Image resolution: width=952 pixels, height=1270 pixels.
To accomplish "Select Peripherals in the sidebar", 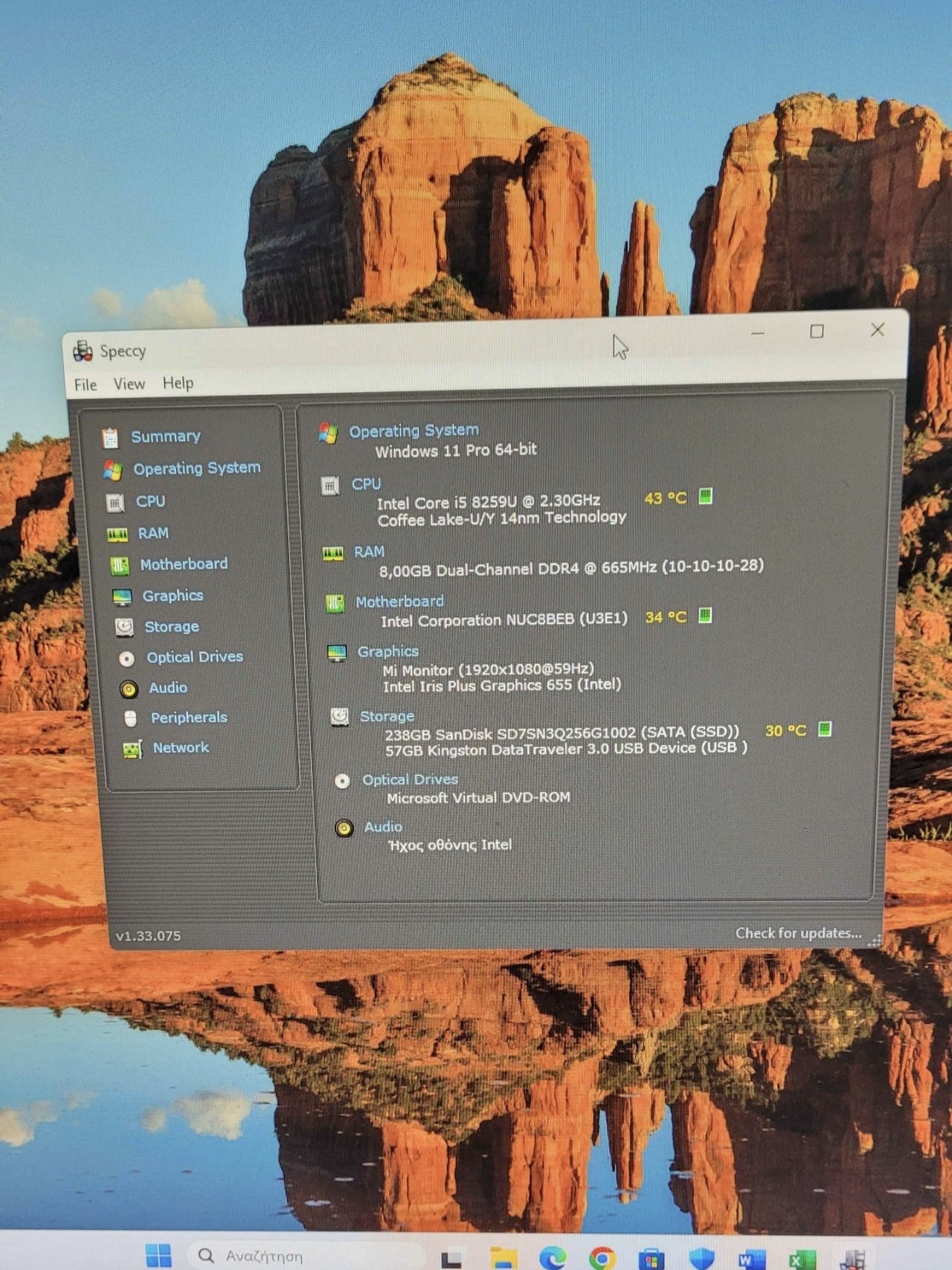I will pyautogui.click(x=189, y=718).
